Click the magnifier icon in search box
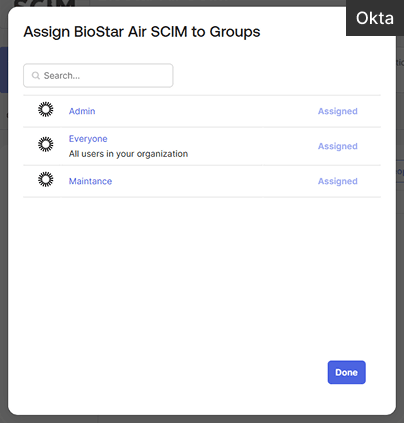This screenshot has height=423, width=404. point(36,76)
